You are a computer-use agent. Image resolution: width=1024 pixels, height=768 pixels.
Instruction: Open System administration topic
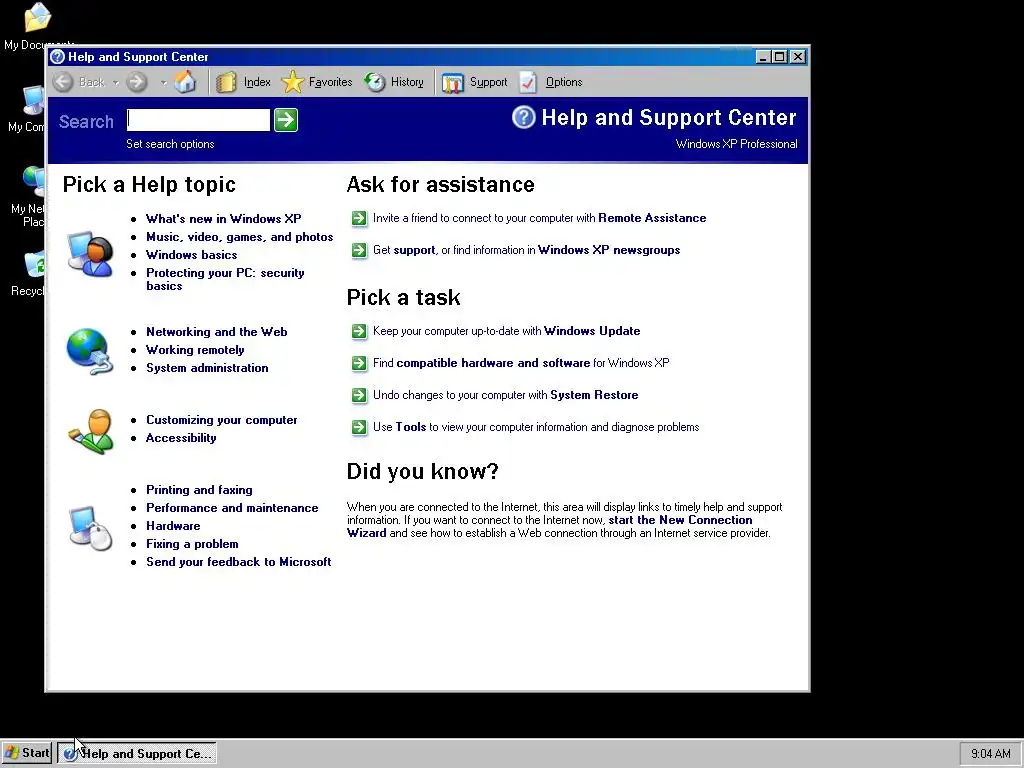[207, 368]
